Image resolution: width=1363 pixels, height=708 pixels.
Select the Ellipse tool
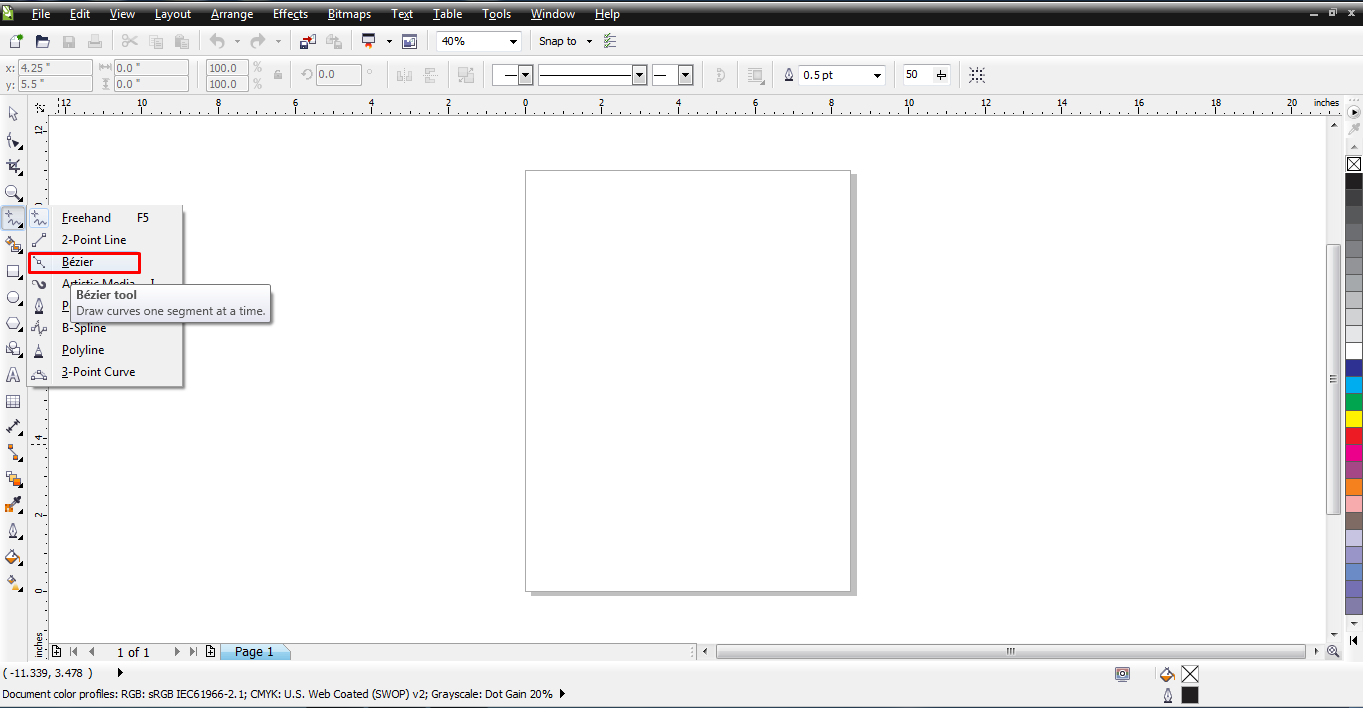point(13,297)
